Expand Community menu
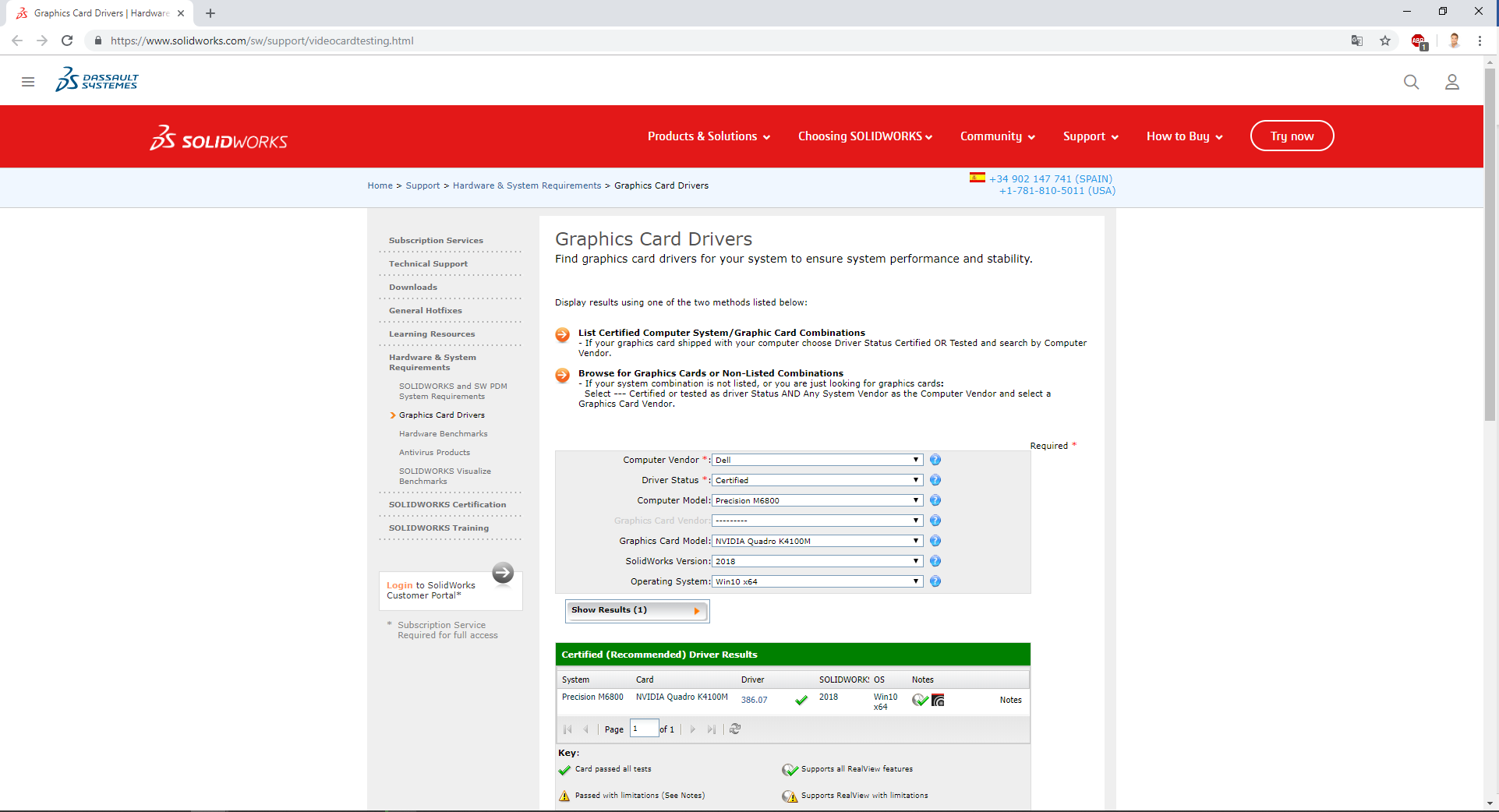This screenshot has width=1499, height=812. (x=998, y=136)
